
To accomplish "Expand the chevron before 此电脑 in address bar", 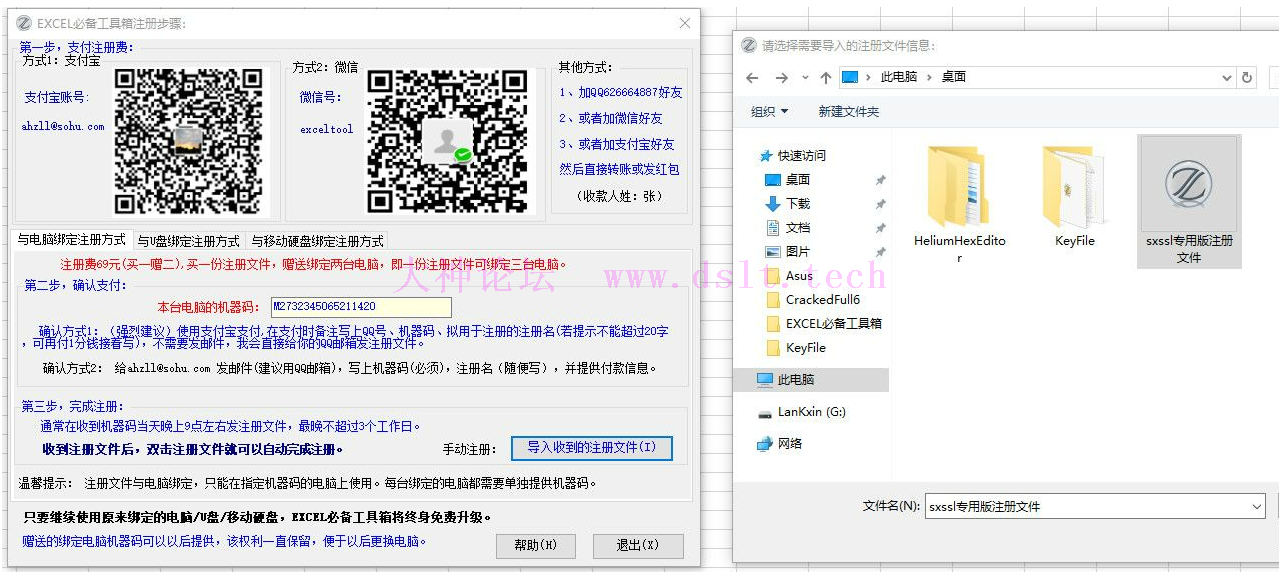I will [870, 77].
